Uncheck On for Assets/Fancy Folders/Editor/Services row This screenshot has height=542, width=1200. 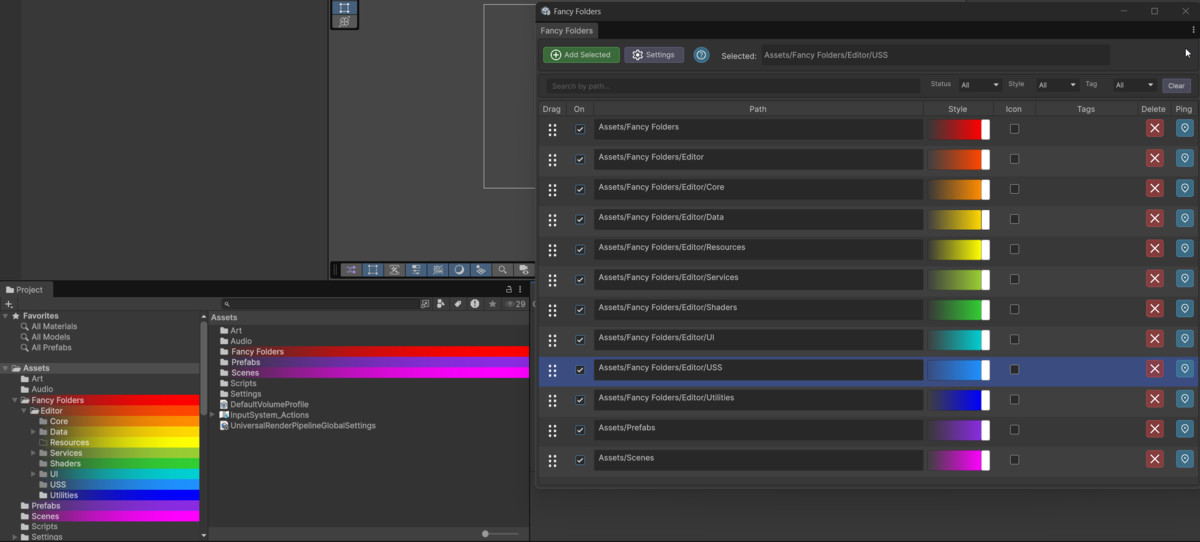click(x=580, y=280)
